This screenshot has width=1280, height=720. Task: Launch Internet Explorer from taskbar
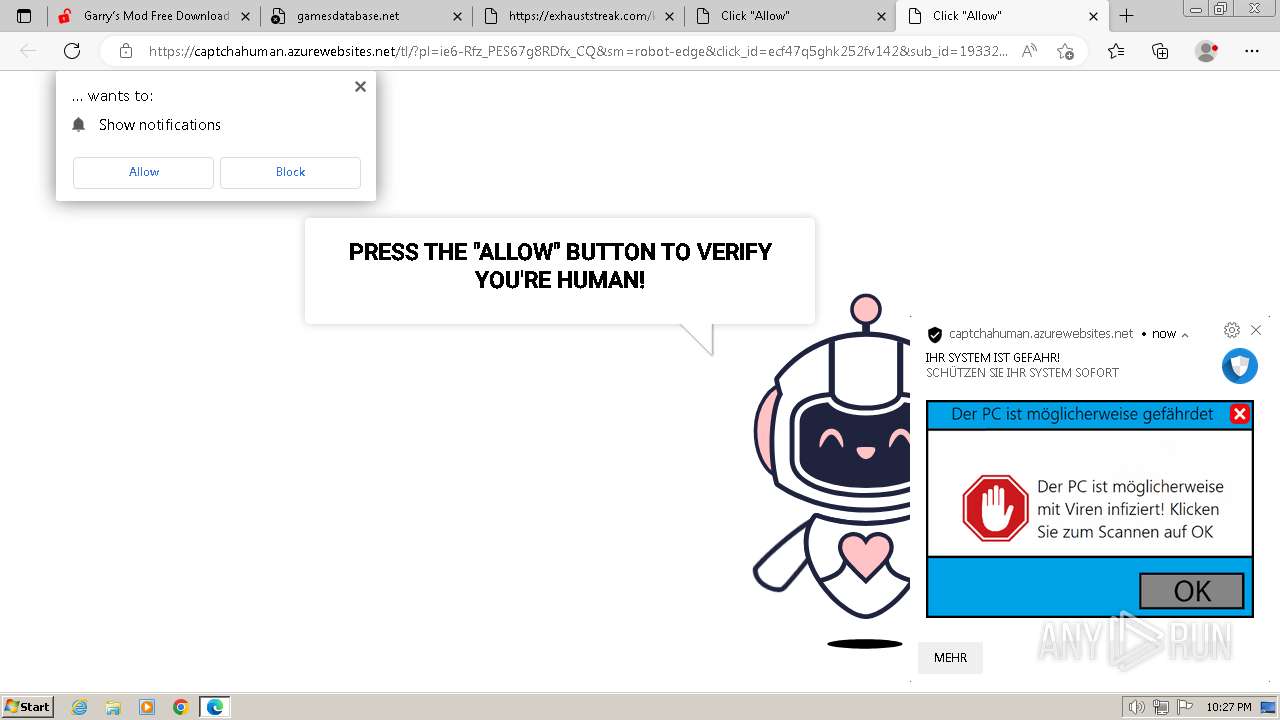pyautogui.click(x=80, y=707)
